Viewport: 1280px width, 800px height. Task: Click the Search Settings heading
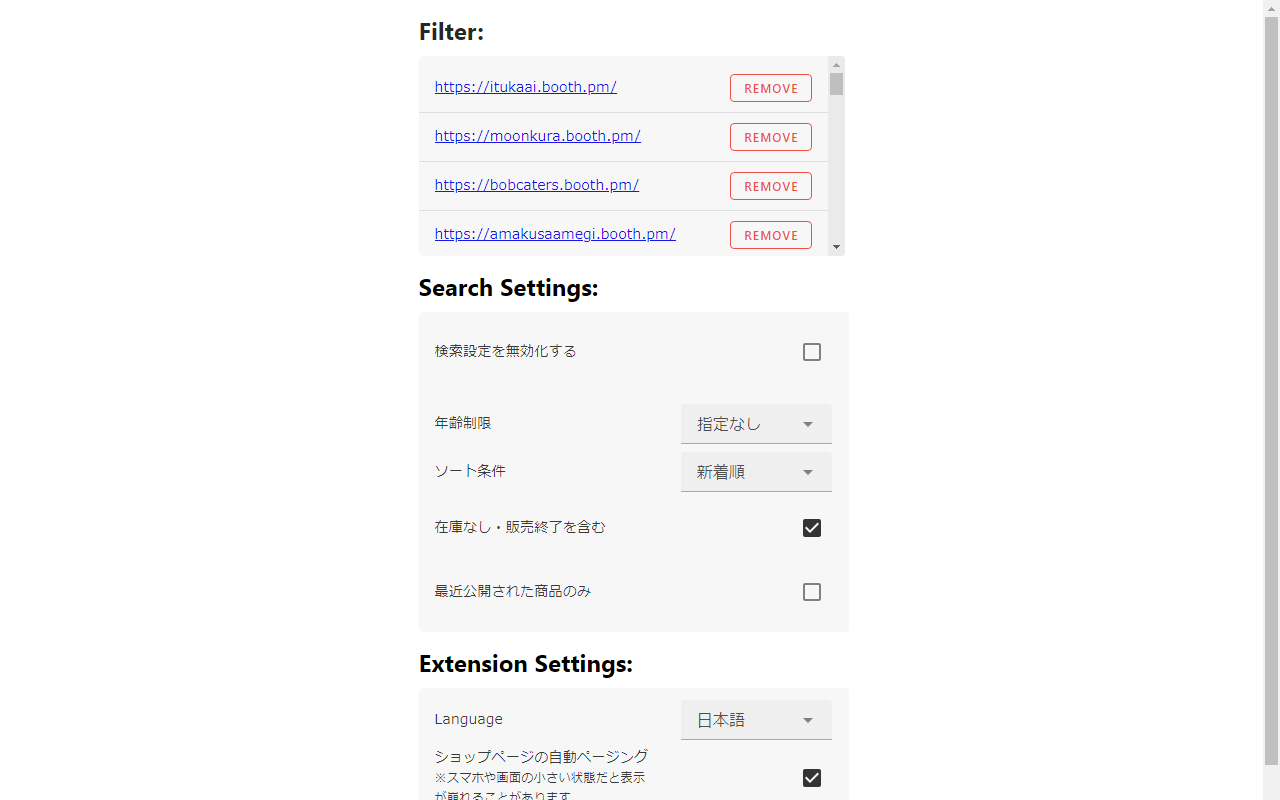508,288
